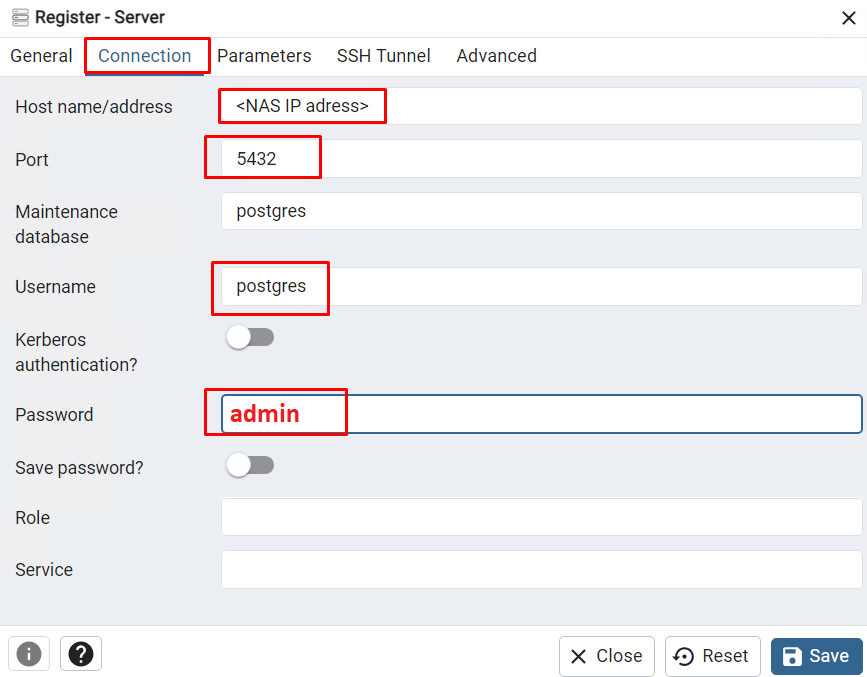The width and height of the screenshot is (867, 677).
Task: Open the Advanced tab
Action: 496,56
